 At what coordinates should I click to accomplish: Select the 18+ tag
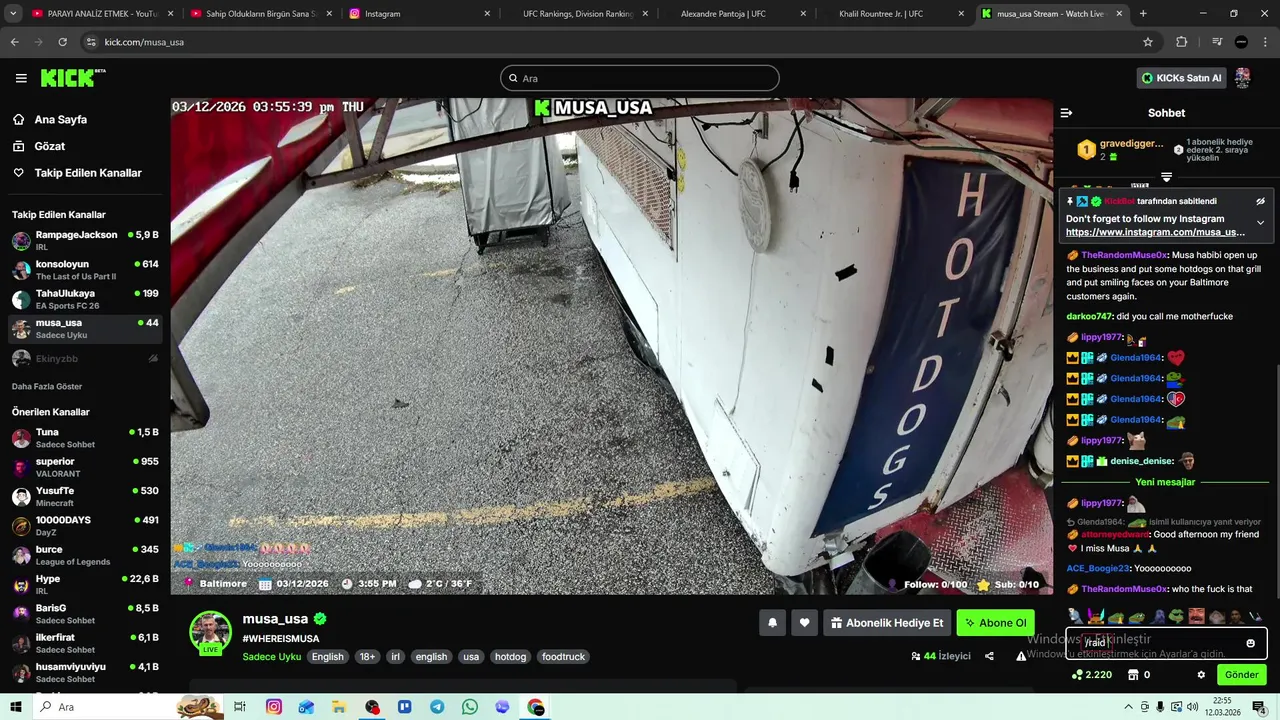point(367,657)
